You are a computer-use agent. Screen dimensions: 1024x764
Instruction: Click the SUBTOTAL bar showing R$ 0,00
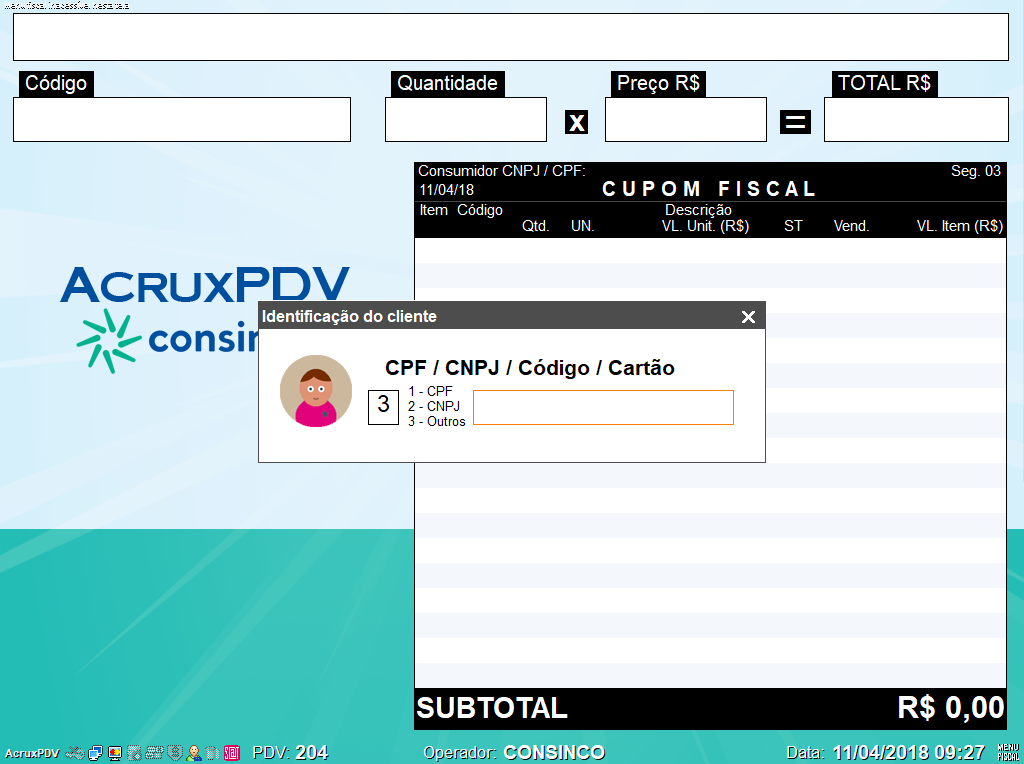point(710,708)
